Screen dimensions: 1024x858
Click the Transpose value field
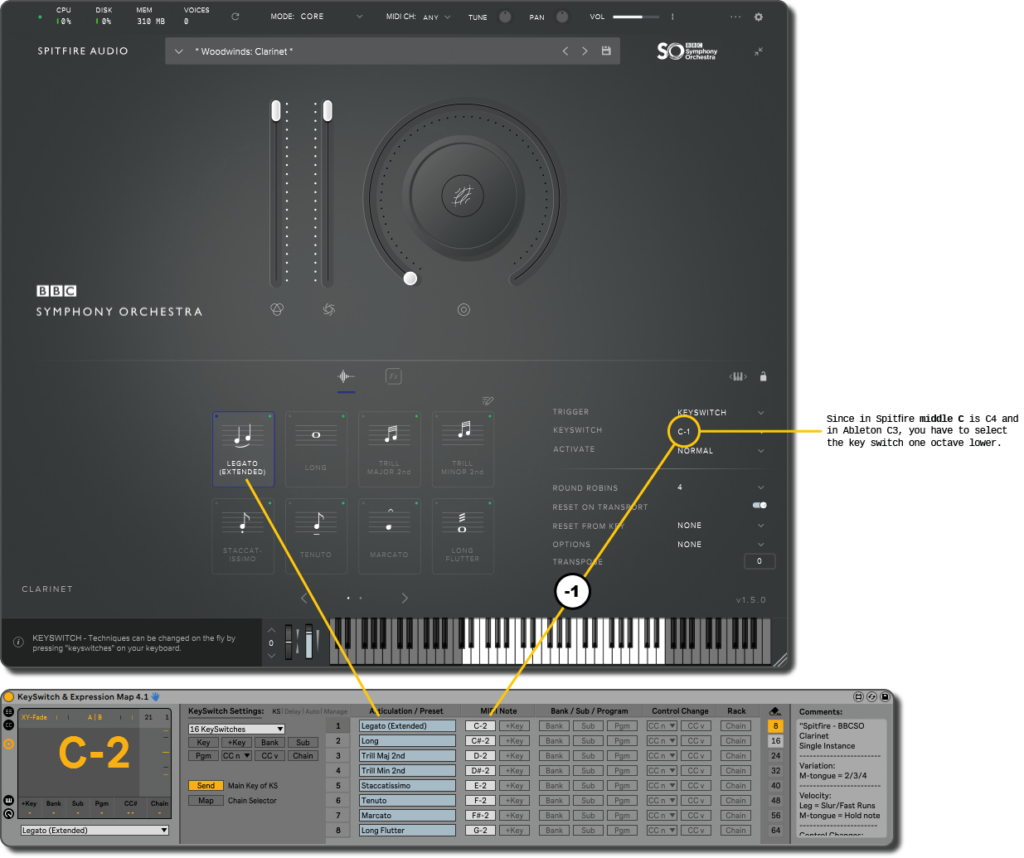click(759, 561)
